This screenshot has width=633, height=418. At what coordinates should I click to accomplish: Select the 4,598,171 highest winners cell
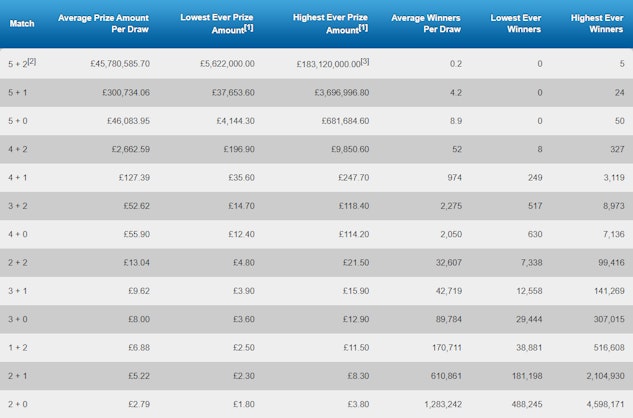pos(606,404)
